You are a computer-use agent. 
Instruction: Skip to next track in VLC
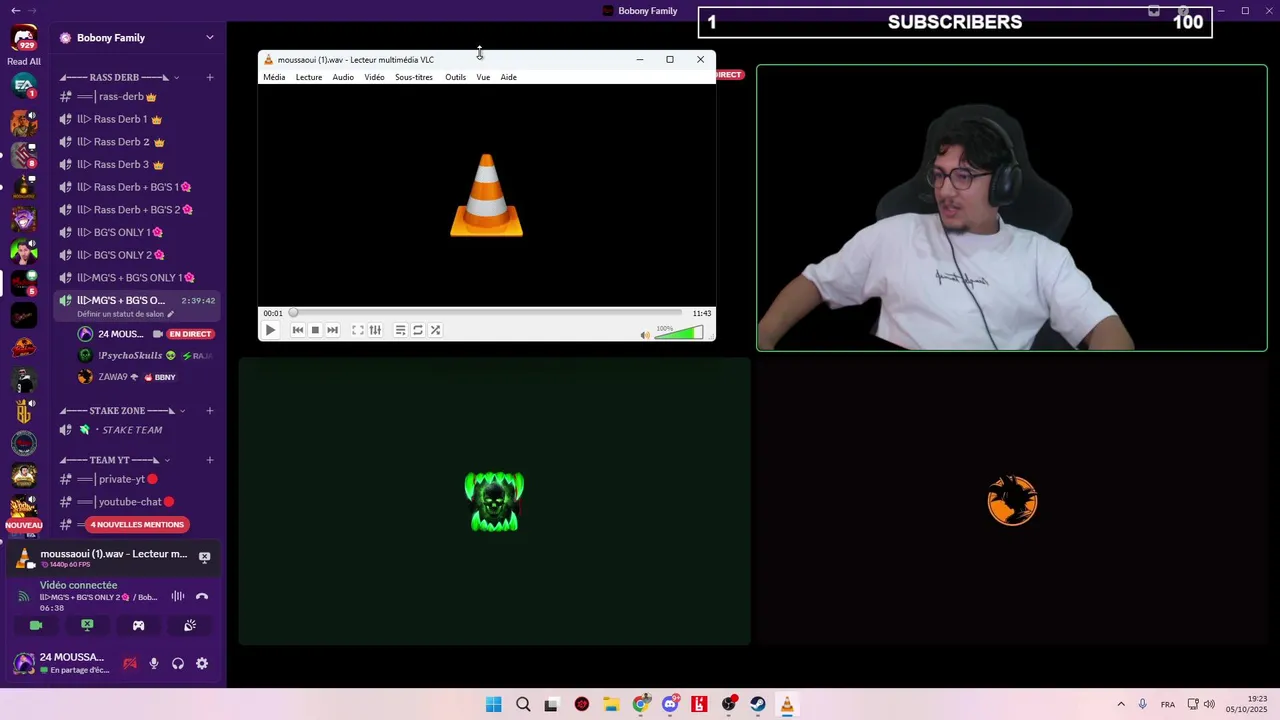pyautogui.click(x=332, y=330)
